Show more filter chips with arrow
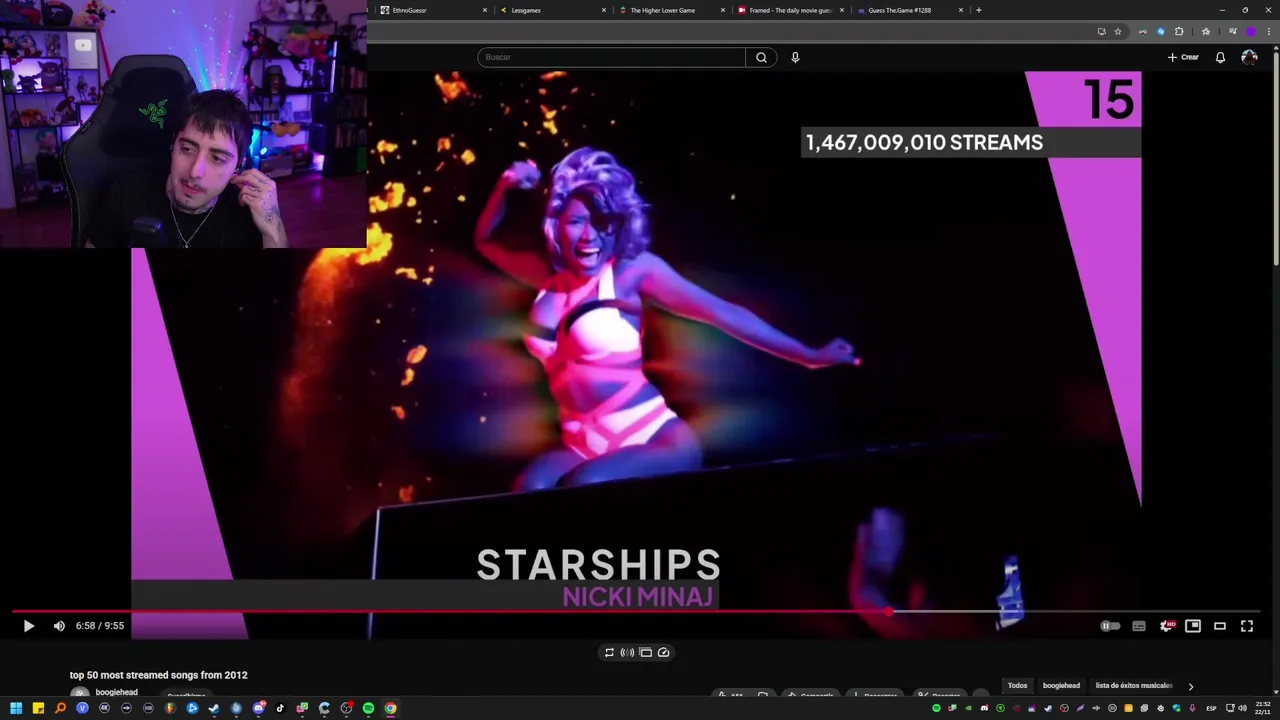Screen dimensions: 1280x720 [1190, 686]
